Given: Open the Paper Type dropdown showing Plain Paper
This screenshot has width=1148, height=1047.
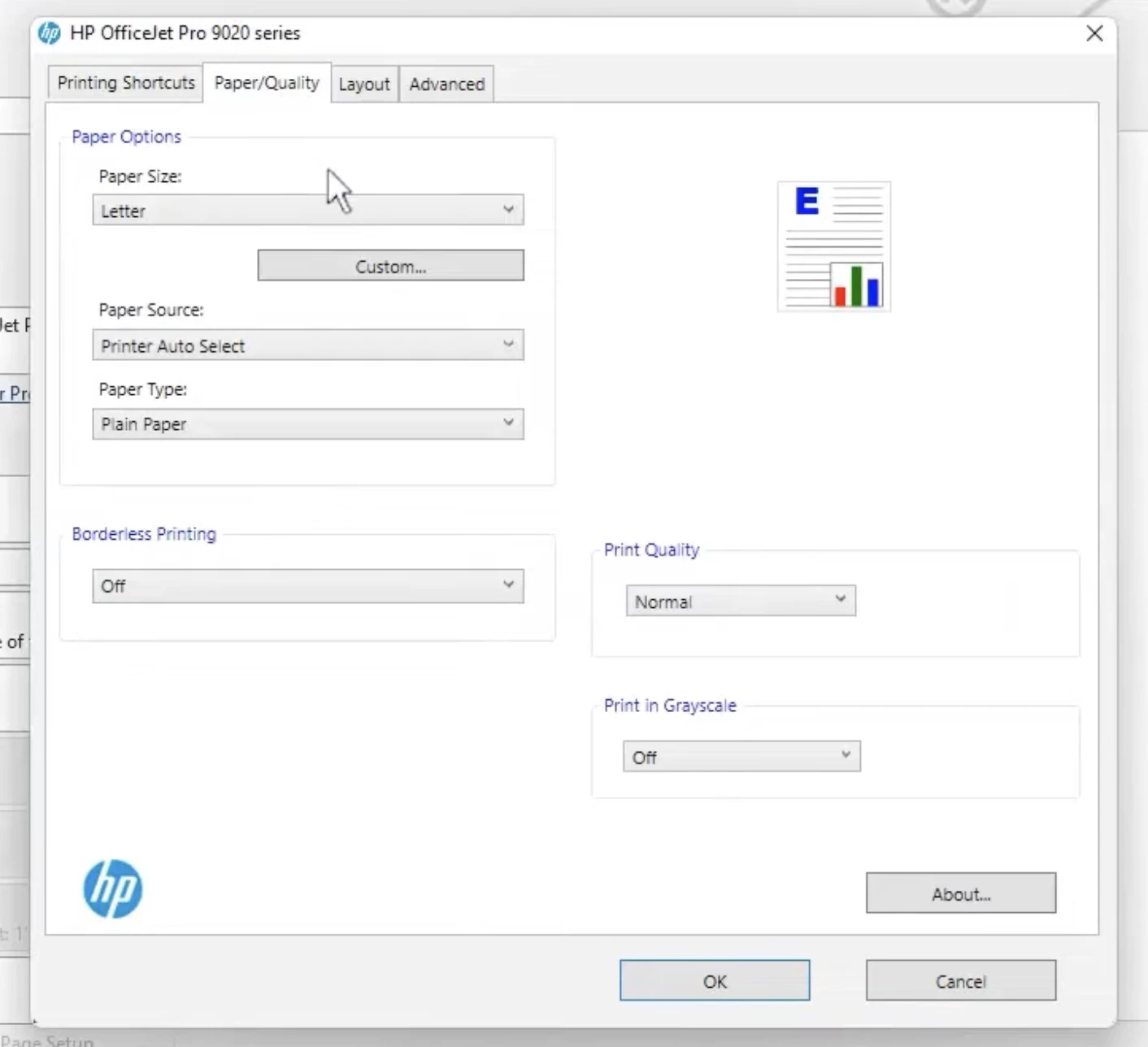Looking at the screenshot, I should pos(308,424).
